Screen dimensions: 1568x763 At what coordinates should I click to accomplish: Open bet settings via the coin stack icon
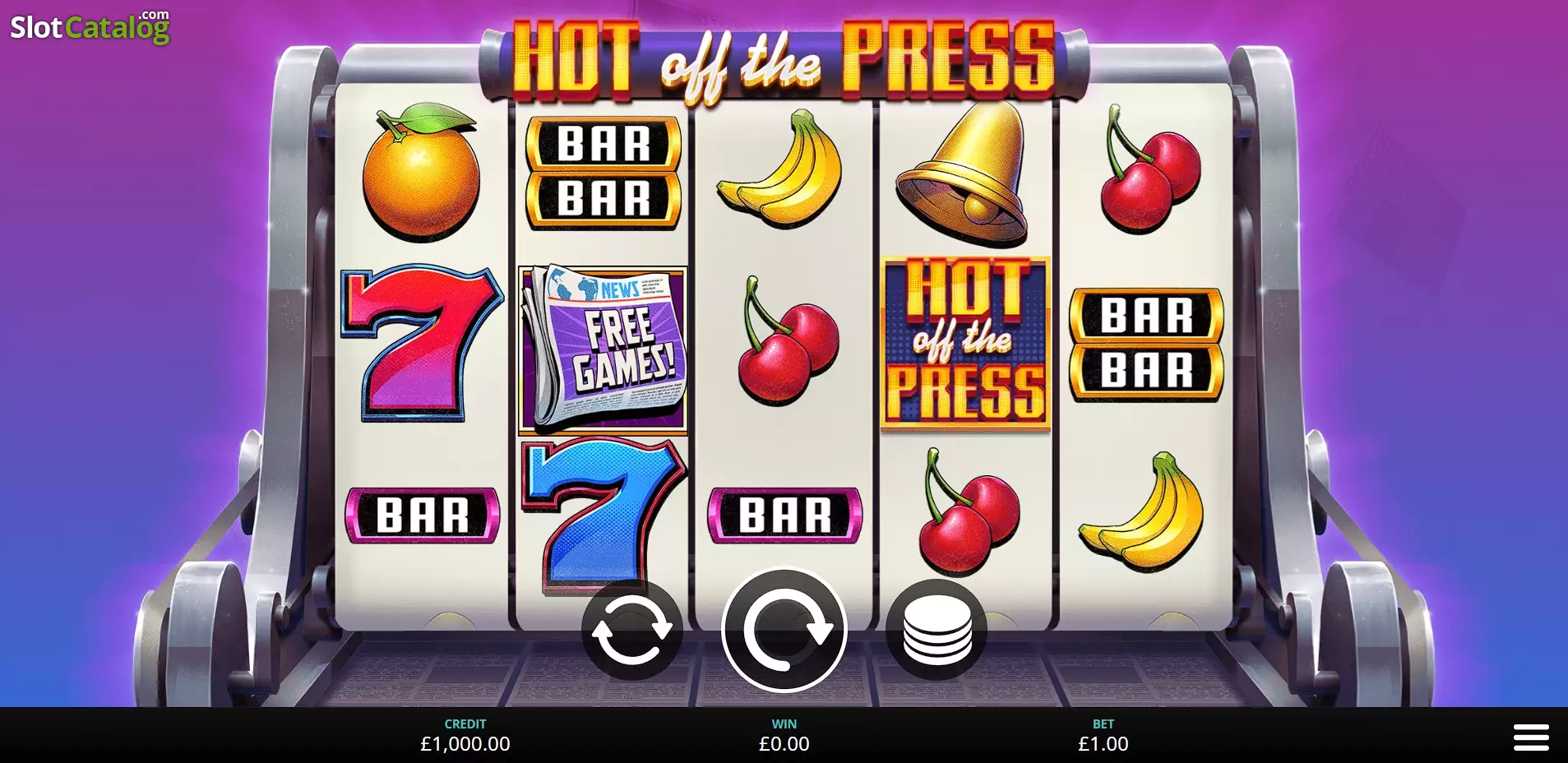pyautogui.click(x=937, y=630)
